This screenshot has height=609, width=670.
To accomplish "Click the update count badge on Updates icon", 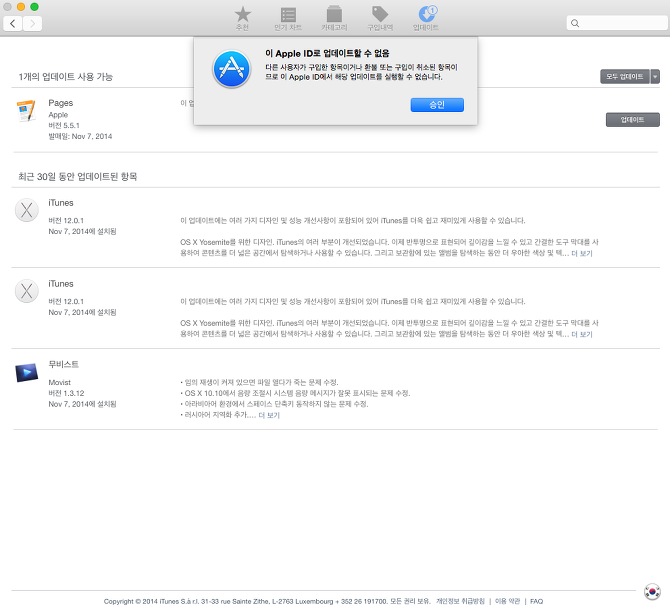I will [432, 10].
